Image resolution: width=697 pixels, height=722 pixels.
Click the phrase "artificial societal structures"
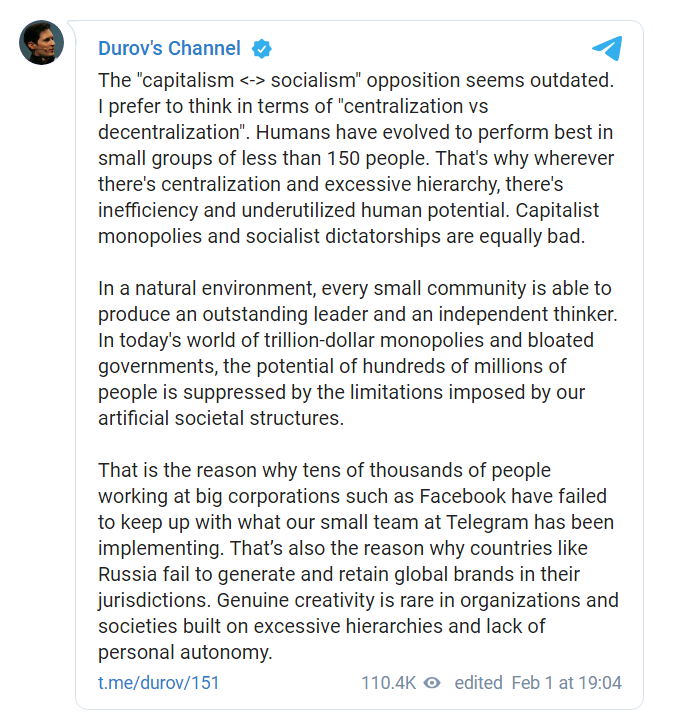tap(220, 418)
